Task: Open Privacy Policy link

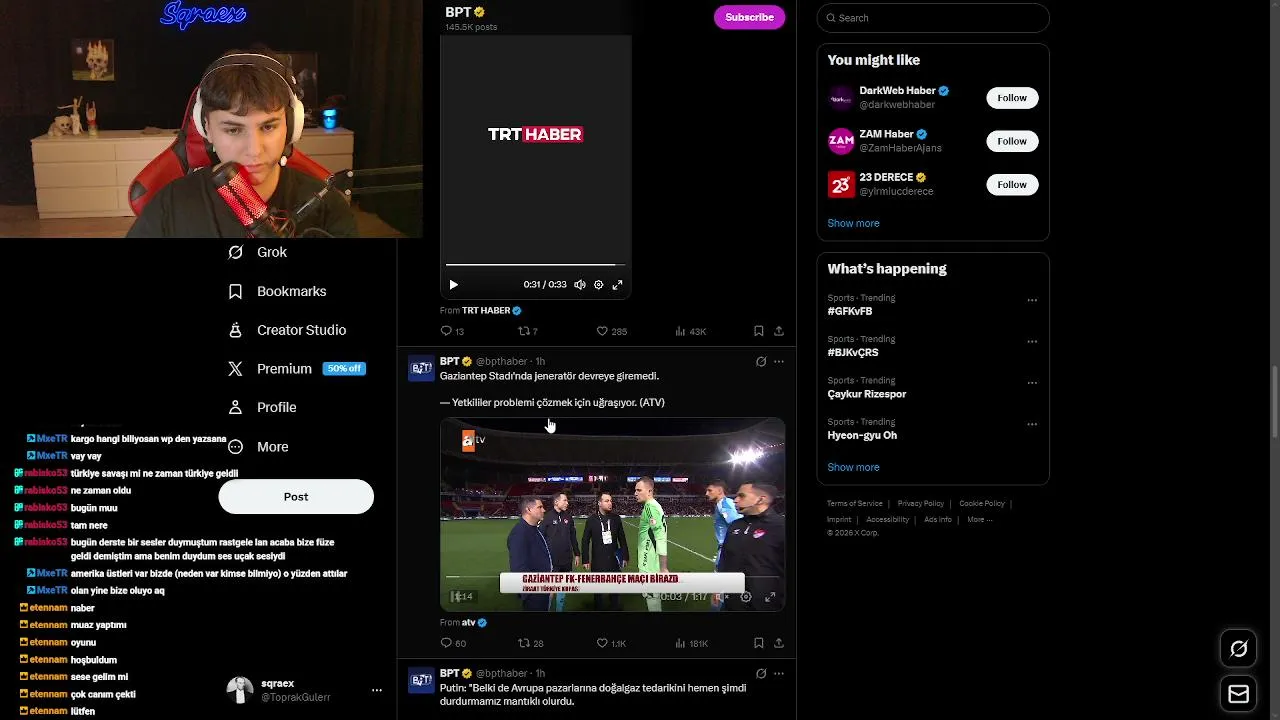Action: 921,504
